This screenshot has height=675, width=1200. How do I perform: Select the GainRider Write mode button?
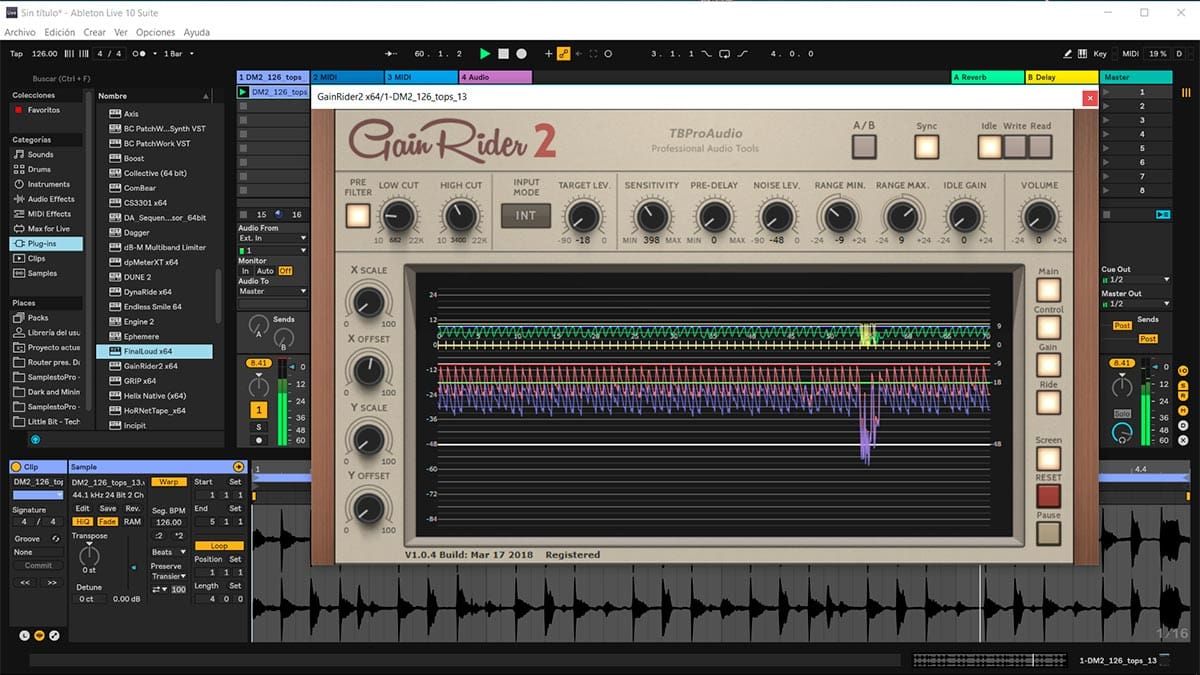pos(1015,147)
